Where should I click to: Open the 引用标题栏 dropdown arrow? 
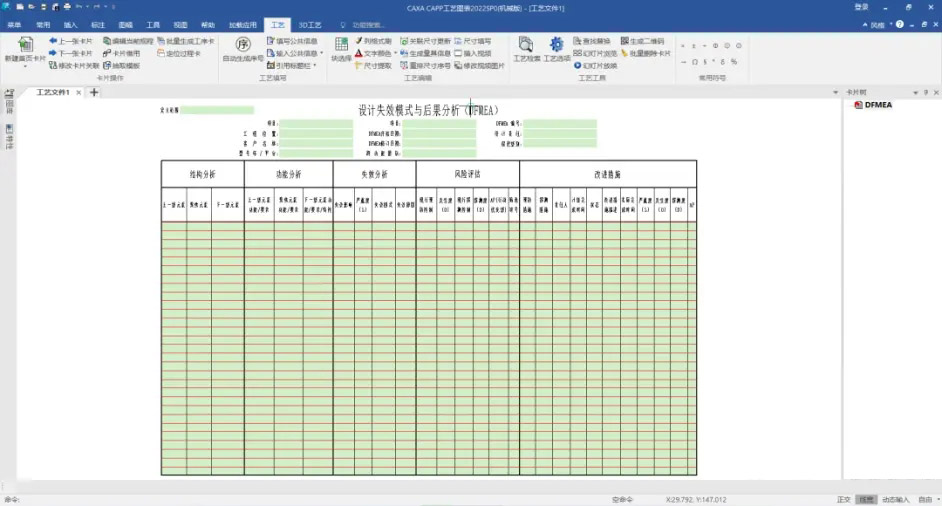314,65
